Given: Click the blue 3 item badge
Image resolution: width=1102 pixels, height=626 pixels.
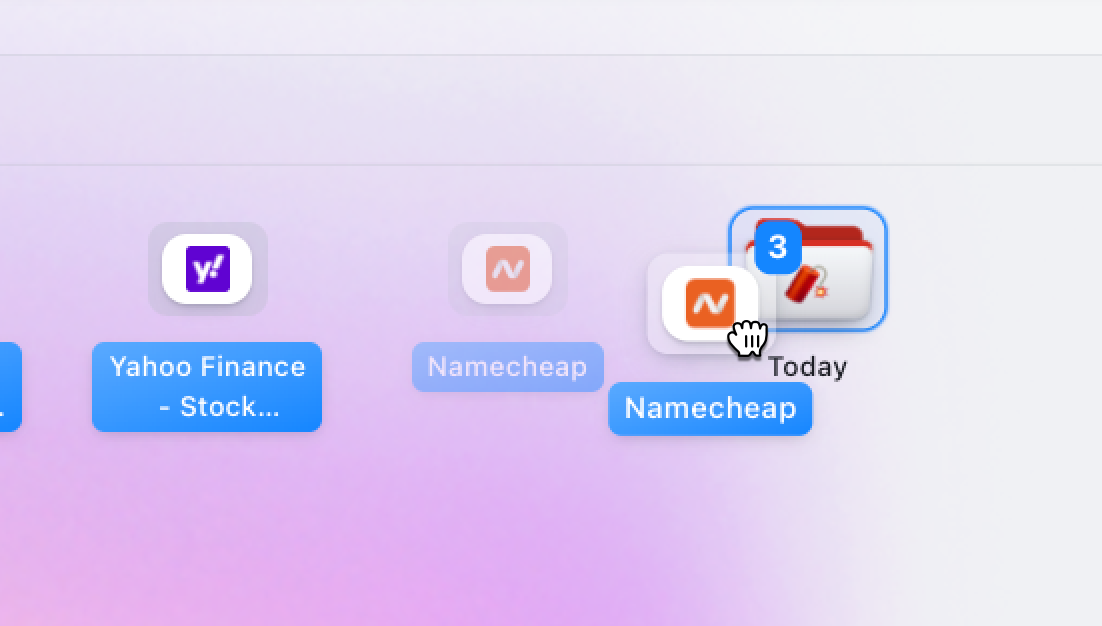Looking at the screenshot, I should (778, 247).
